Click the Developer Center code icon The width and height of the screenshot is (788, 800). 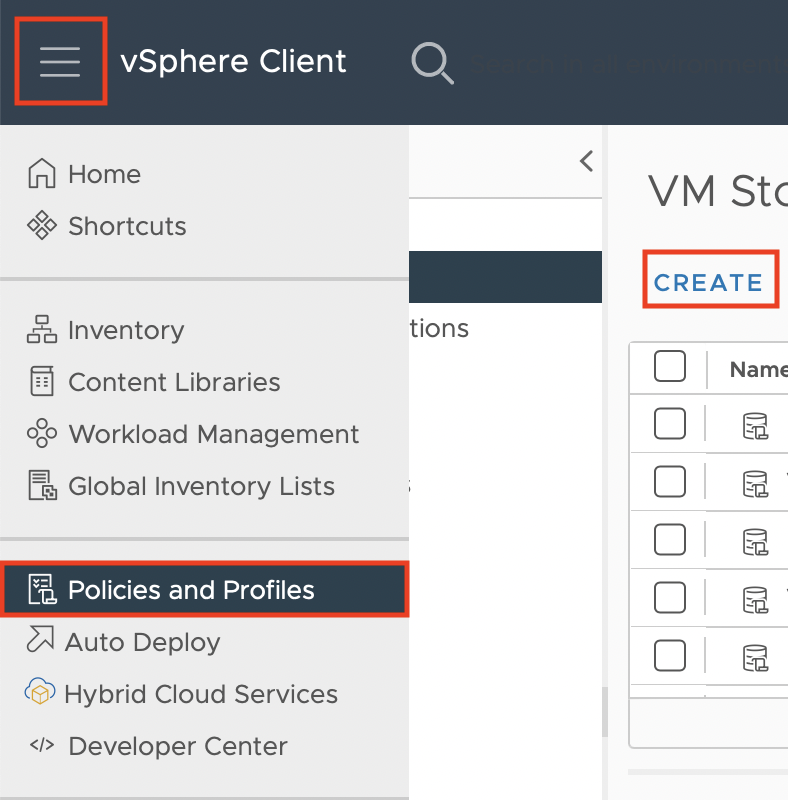pos(42,746)
